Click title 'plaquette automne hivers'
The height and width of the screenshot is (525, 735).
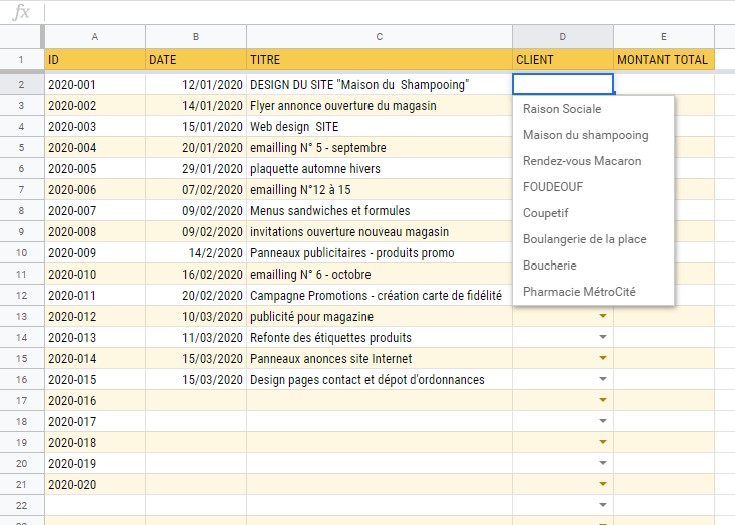pyautogui.click(x=379, y=169)
